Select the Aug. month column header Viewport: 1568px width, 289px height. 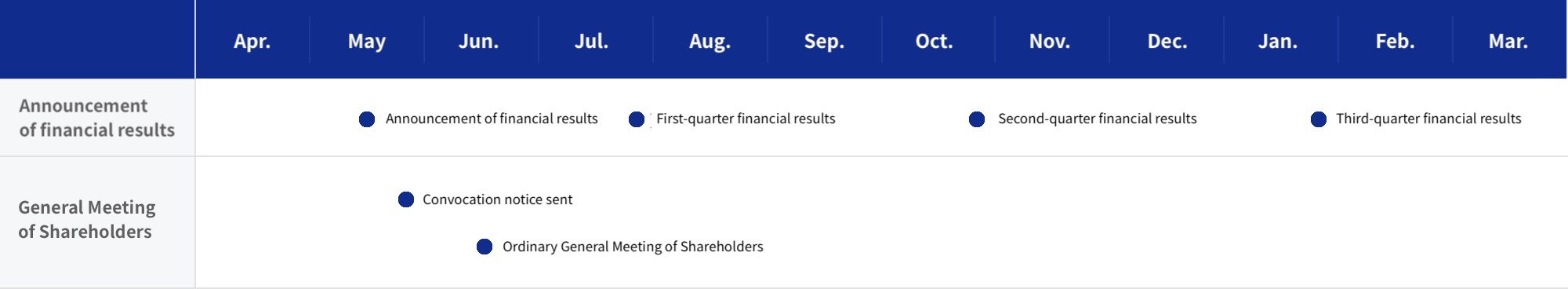(710, 41)
